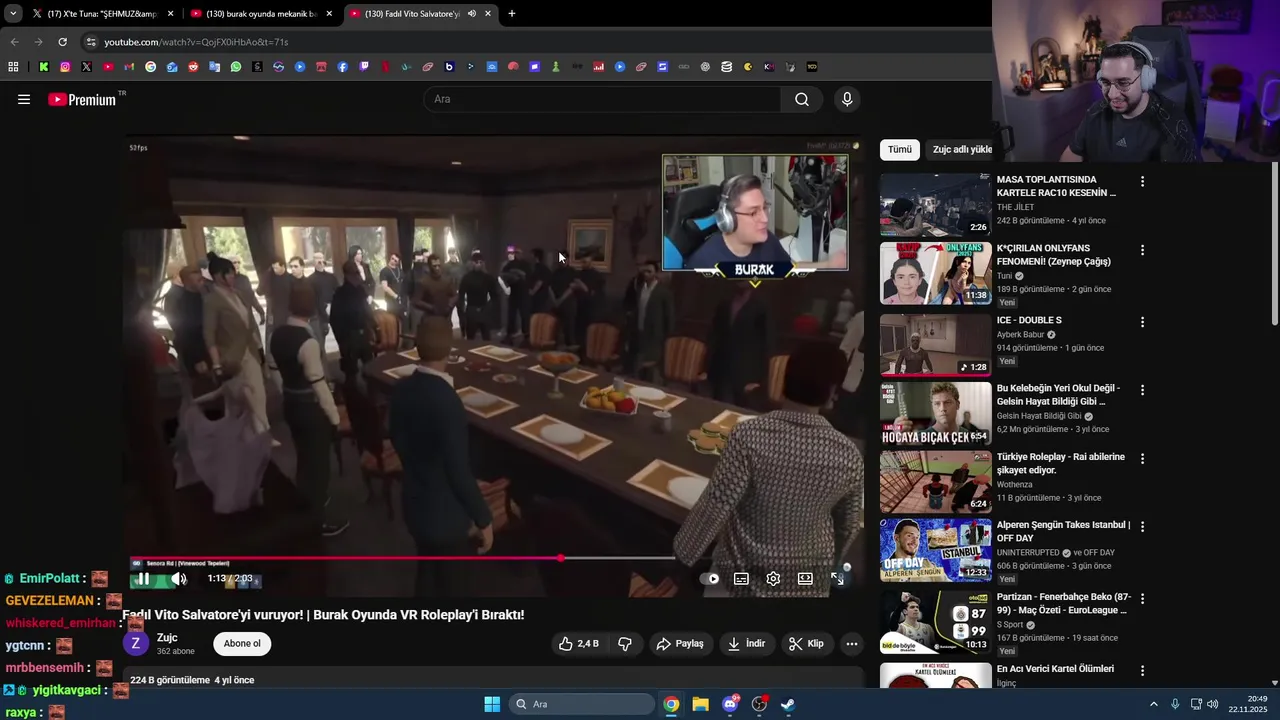Open player settings gear

coord(773,578)
